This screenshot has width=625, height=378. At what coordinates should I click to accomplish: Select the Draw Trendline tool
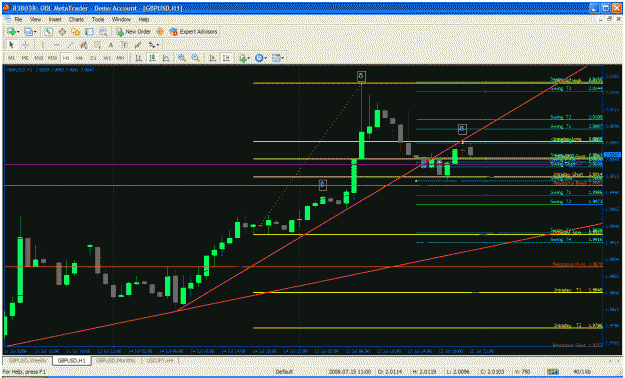click(x=70, y=45)
